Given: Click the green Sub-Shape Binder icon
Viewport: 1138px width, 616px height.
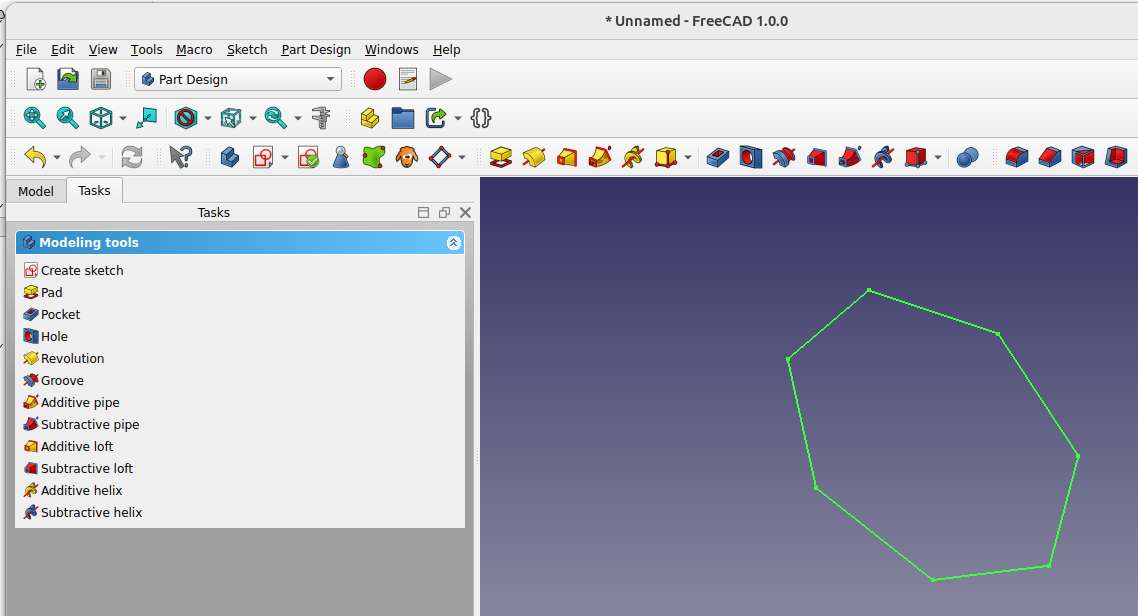Looking at the screenshot, I should pos(374,157).
